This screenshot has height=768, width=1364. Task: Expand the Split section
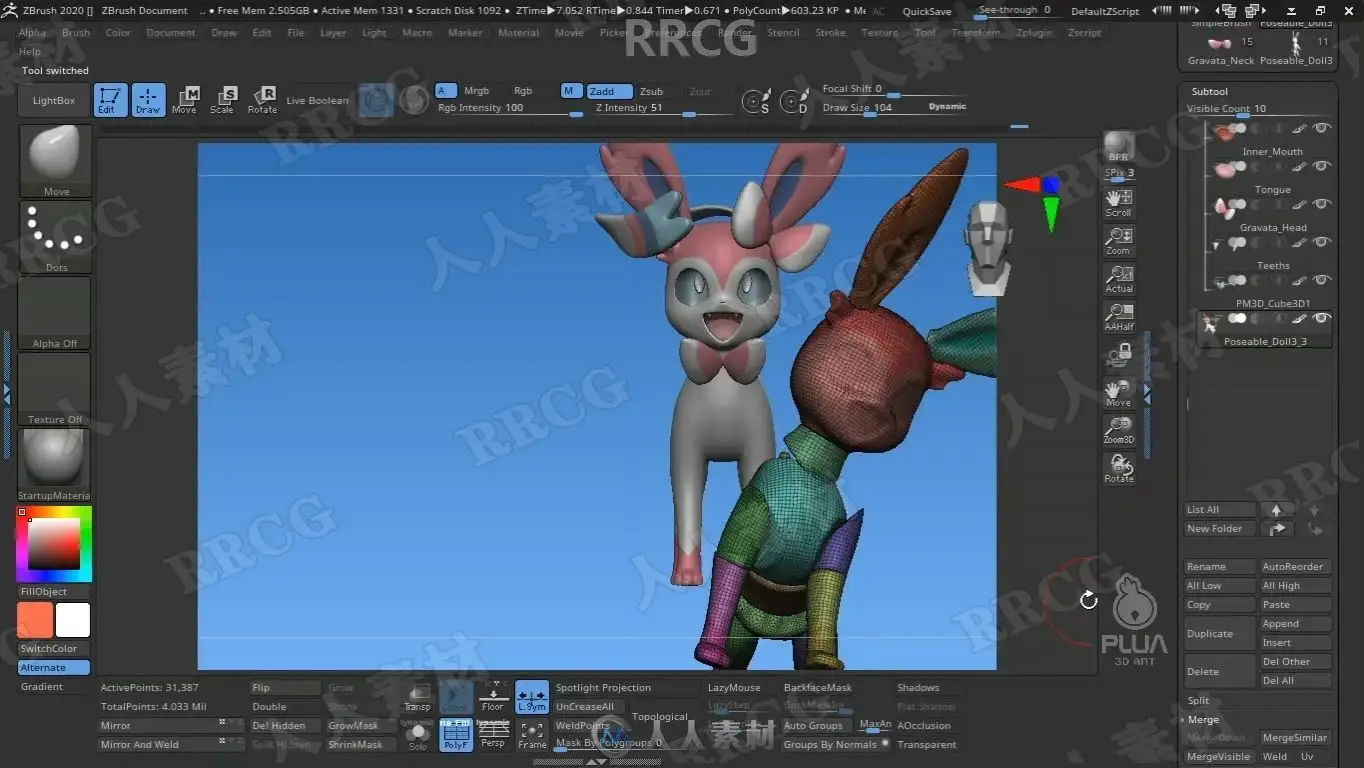point(1198,701)
